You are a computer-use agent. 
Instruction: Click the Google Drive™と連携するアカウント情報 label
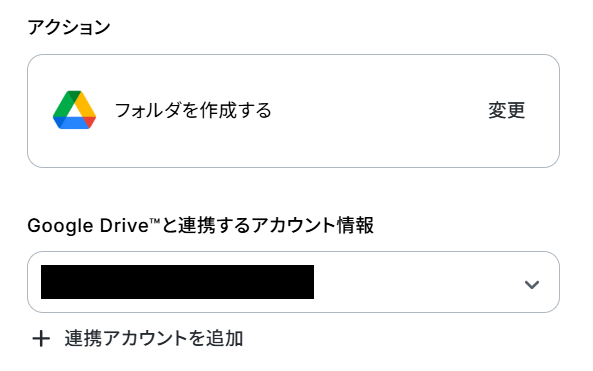tap(201, 225)
